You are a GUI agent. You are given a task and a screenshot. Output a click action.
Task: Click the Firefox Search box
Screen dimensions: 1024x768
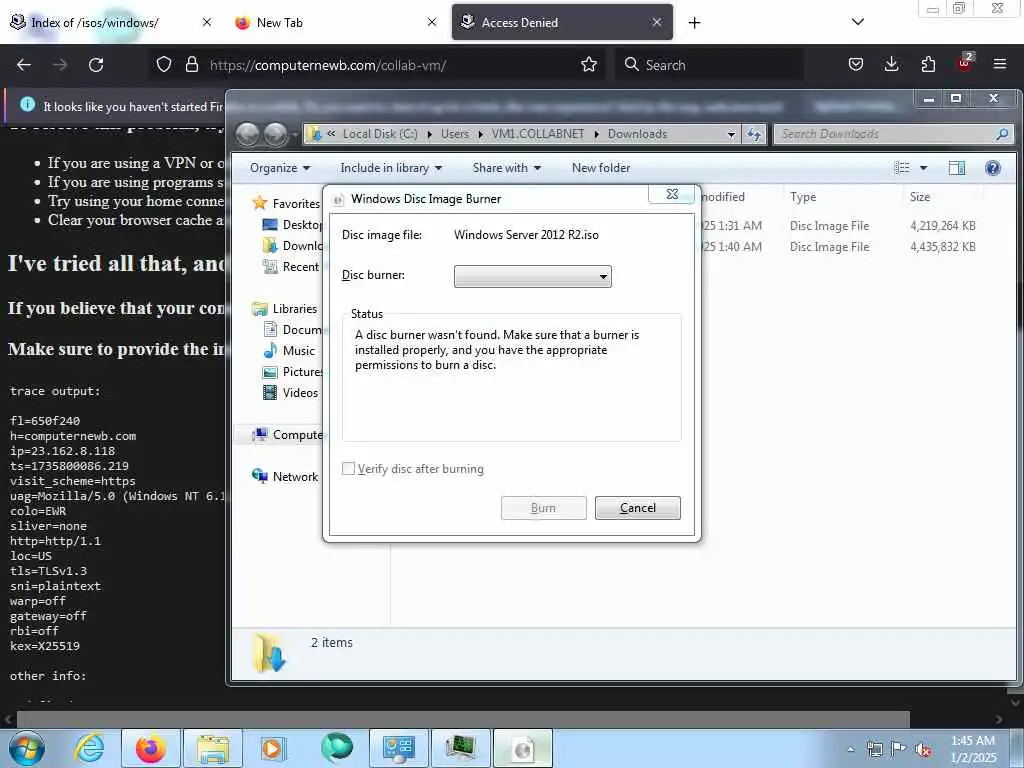pos(709,65)
